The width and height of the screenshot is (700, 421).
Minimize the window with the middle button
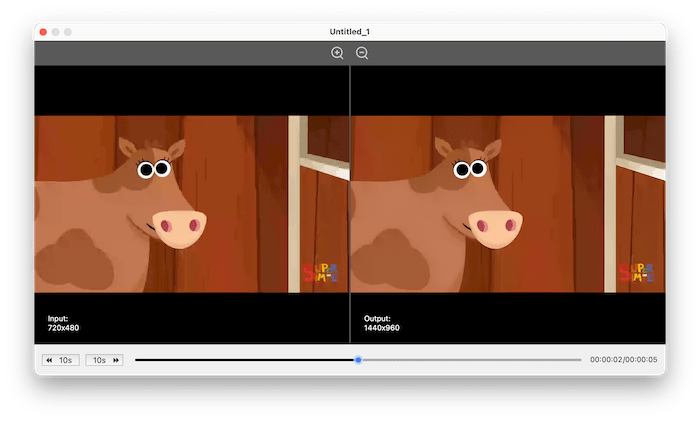(55, 32)
